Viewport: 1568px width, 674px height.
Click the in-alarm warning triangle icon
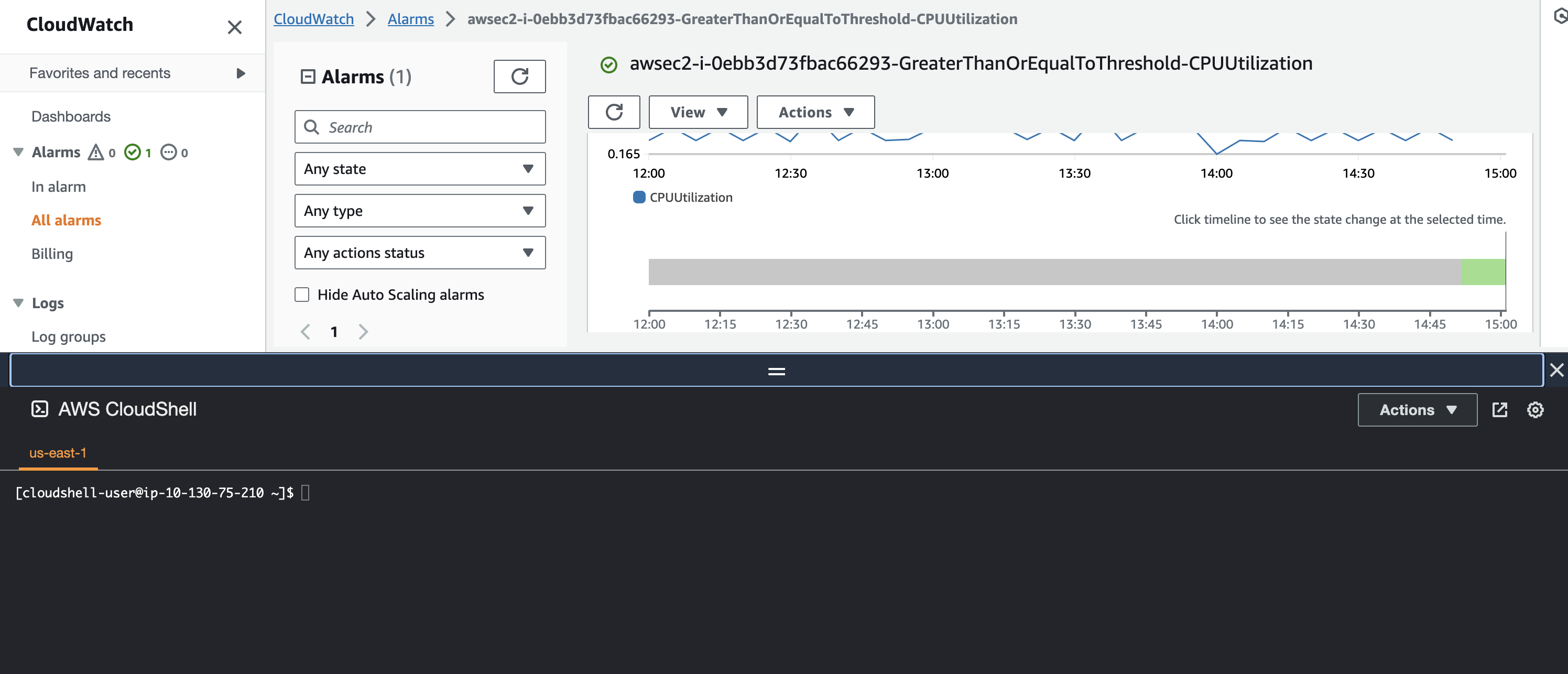(96, 152)
